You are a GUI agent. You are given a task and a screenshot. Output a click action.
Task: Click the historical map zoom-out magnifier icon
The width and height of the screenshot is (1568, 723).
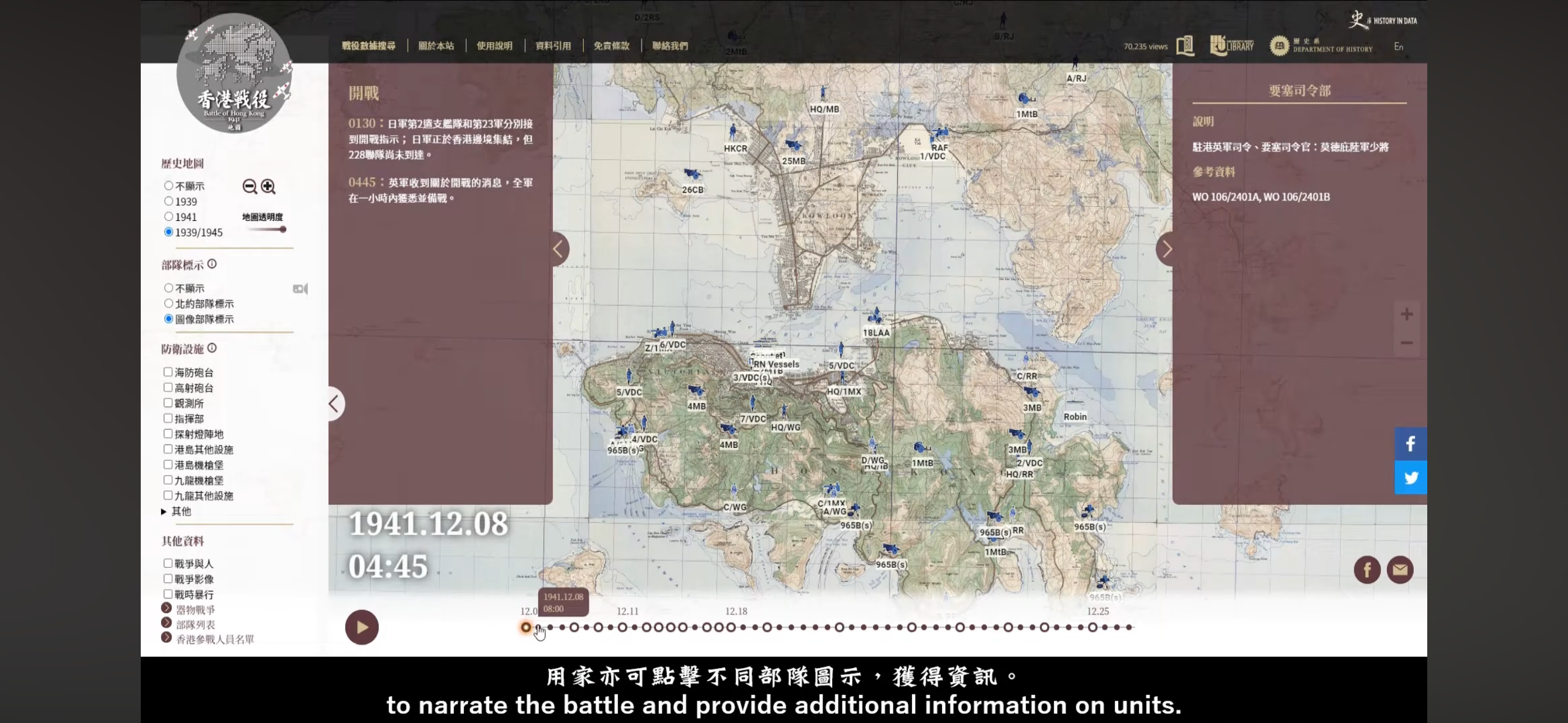[x=249, y=186]
